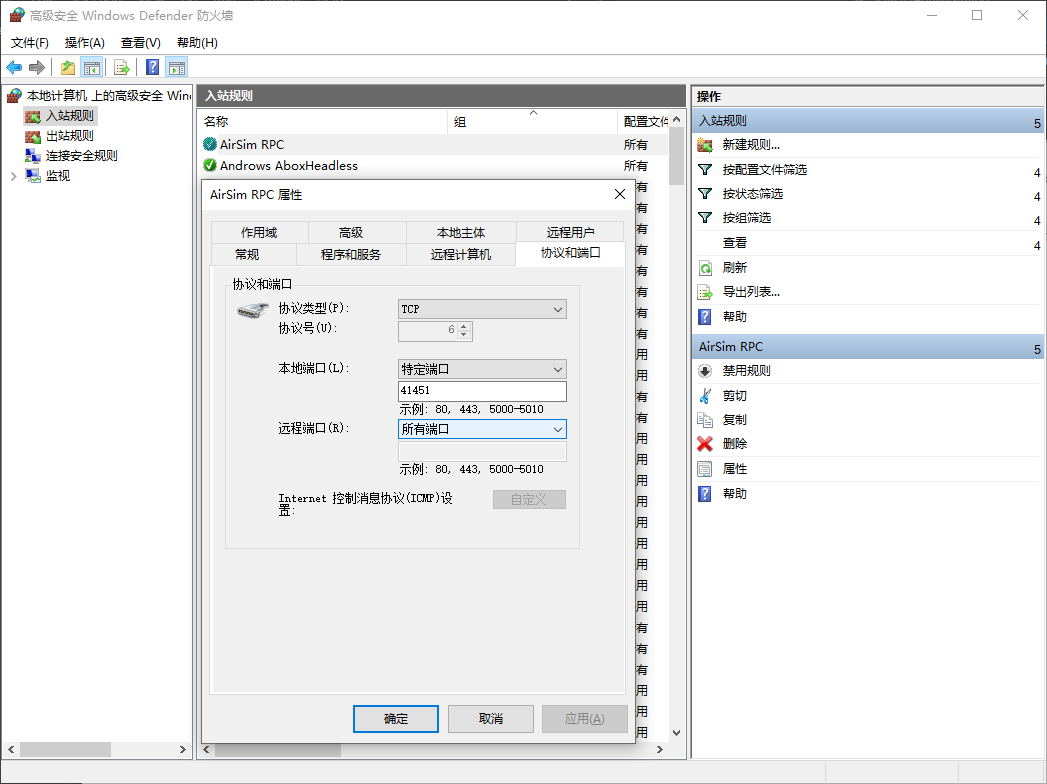
Task: Close the AirSim RPC 属性 dialog
Action: (620, 194)
